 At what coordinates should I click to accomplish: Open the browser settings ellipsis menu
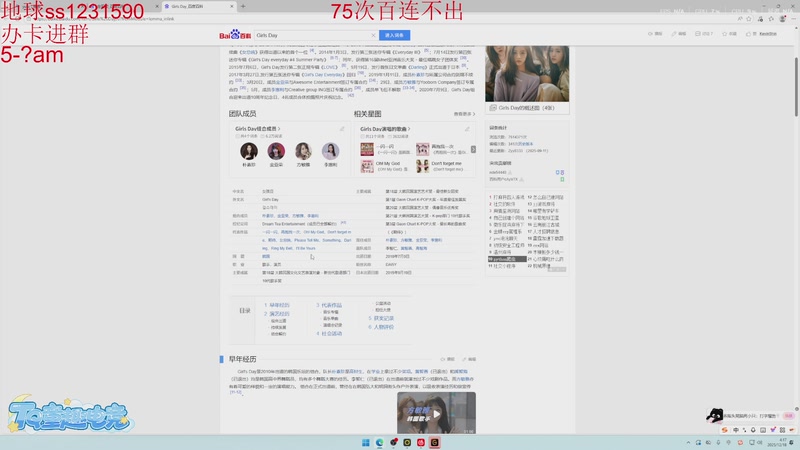(793, 19)
